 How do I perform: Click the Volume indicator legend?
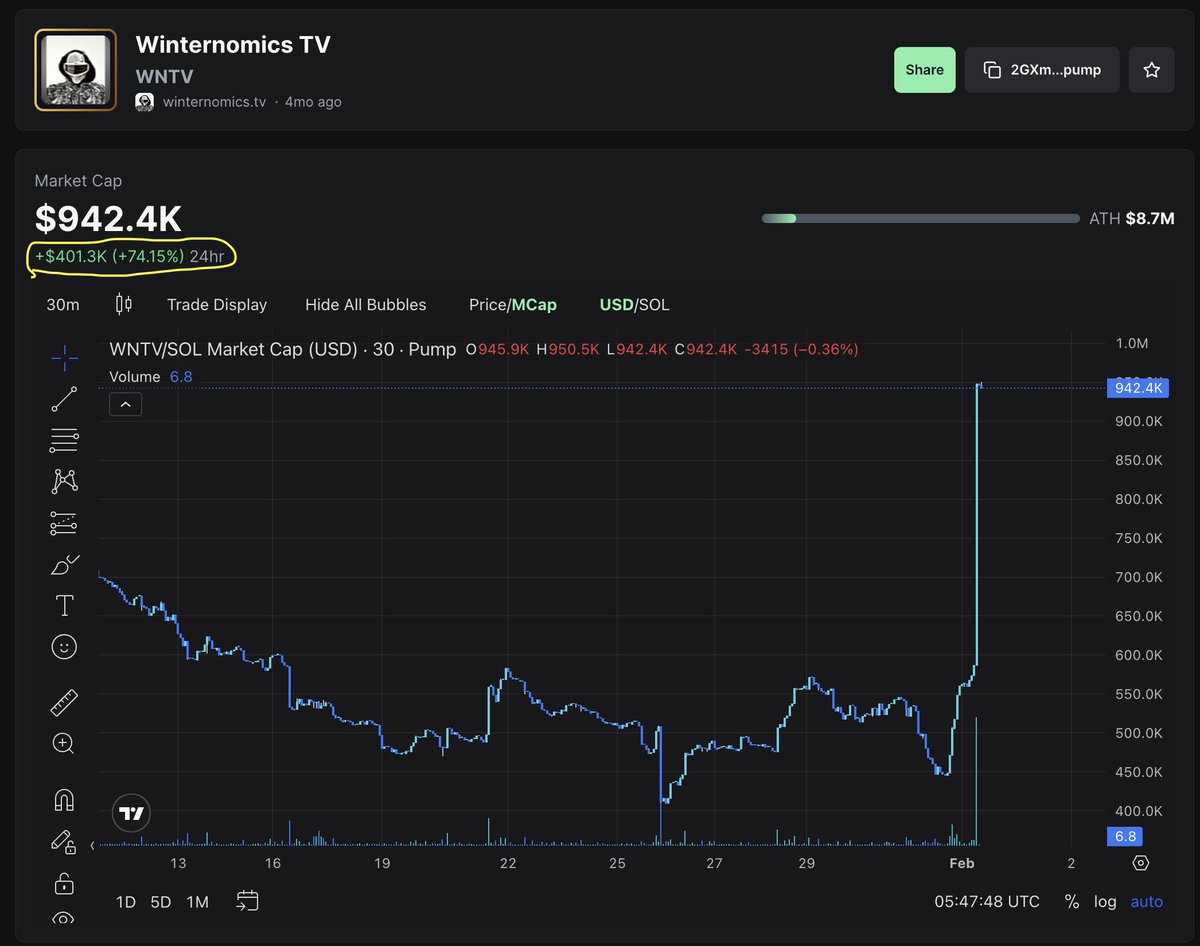click(151, 377)
